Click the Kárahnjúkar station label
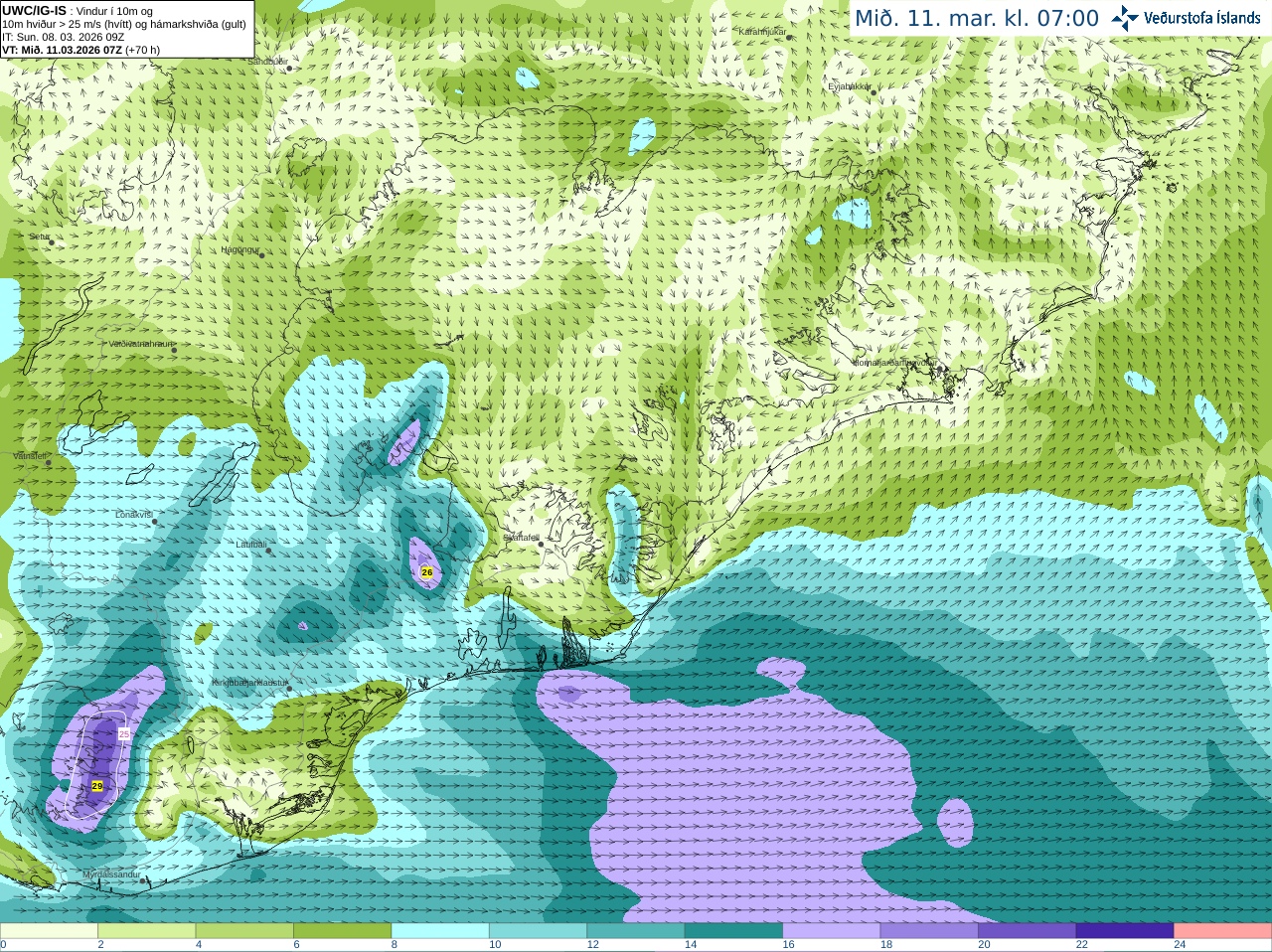 762,32
